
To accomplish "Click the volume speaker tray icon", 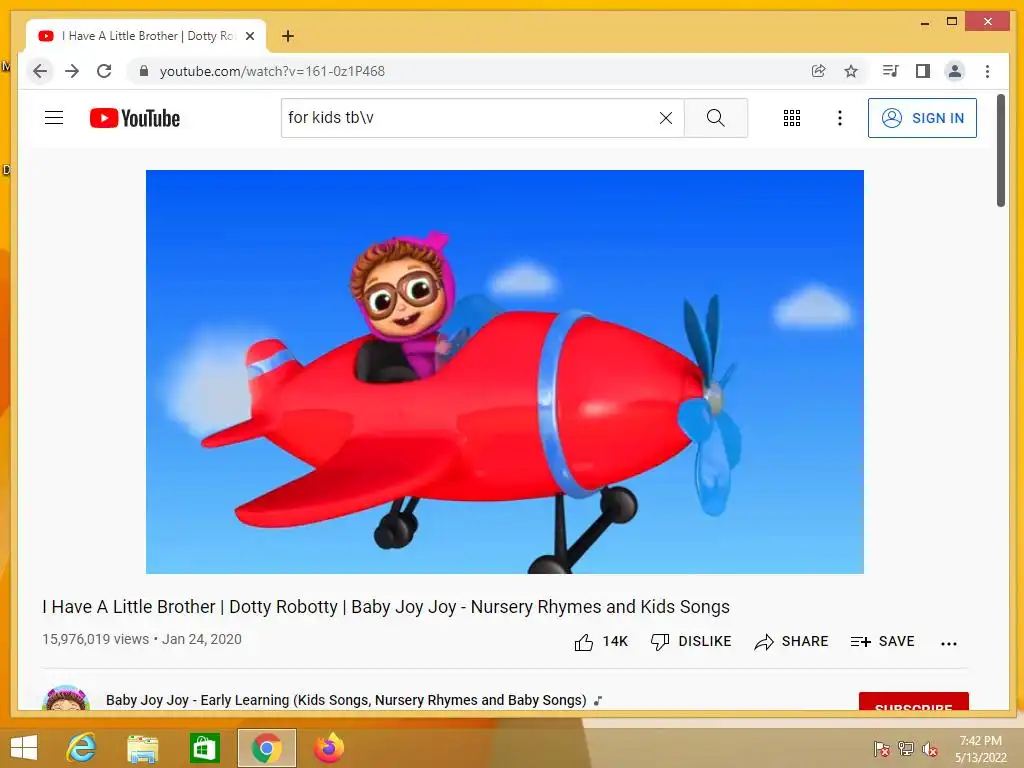I will tap(930, 748).
